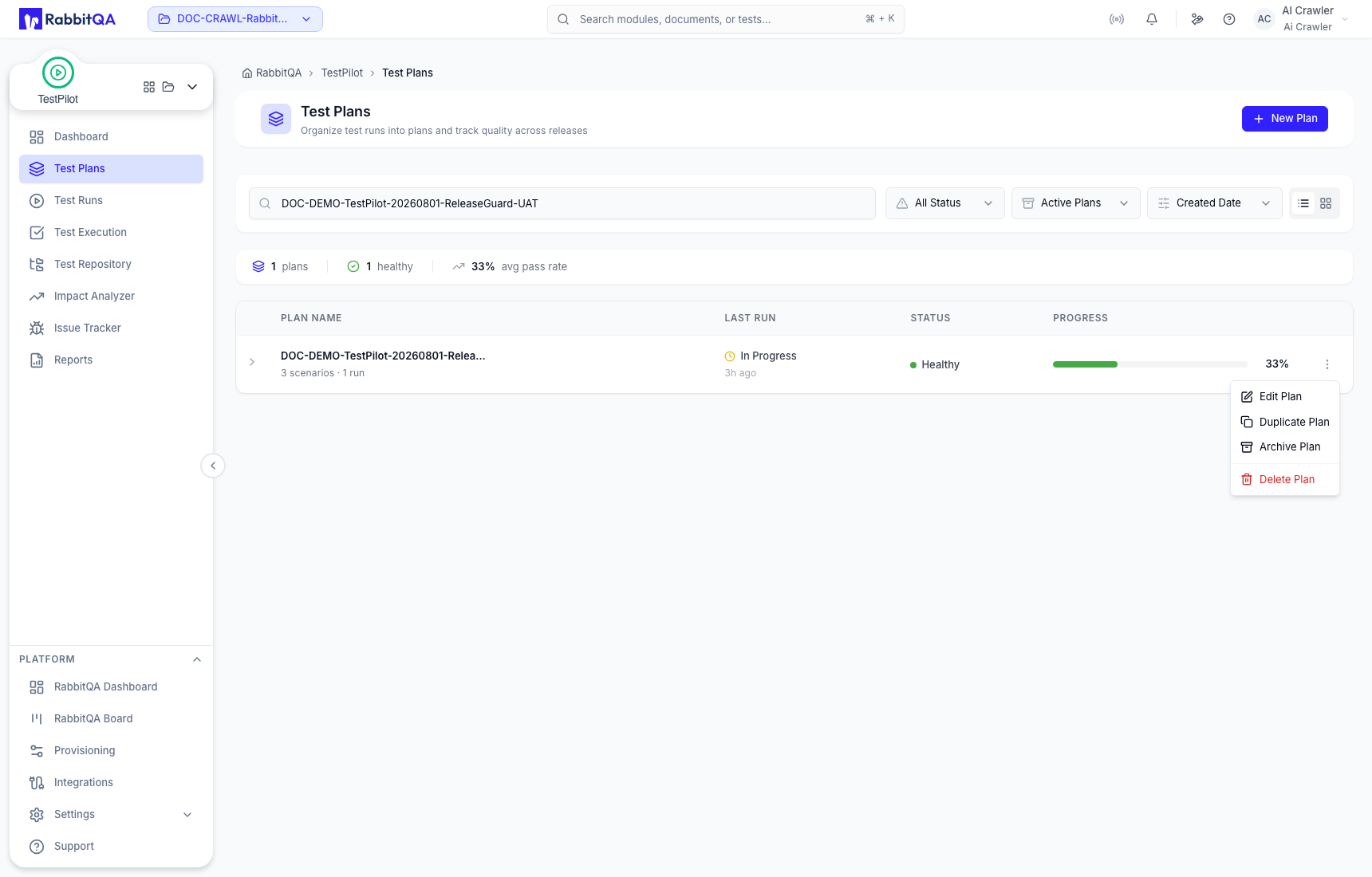Switch to grid view
Screen dimensions: 1372x877
click(x=1326, y=203)
